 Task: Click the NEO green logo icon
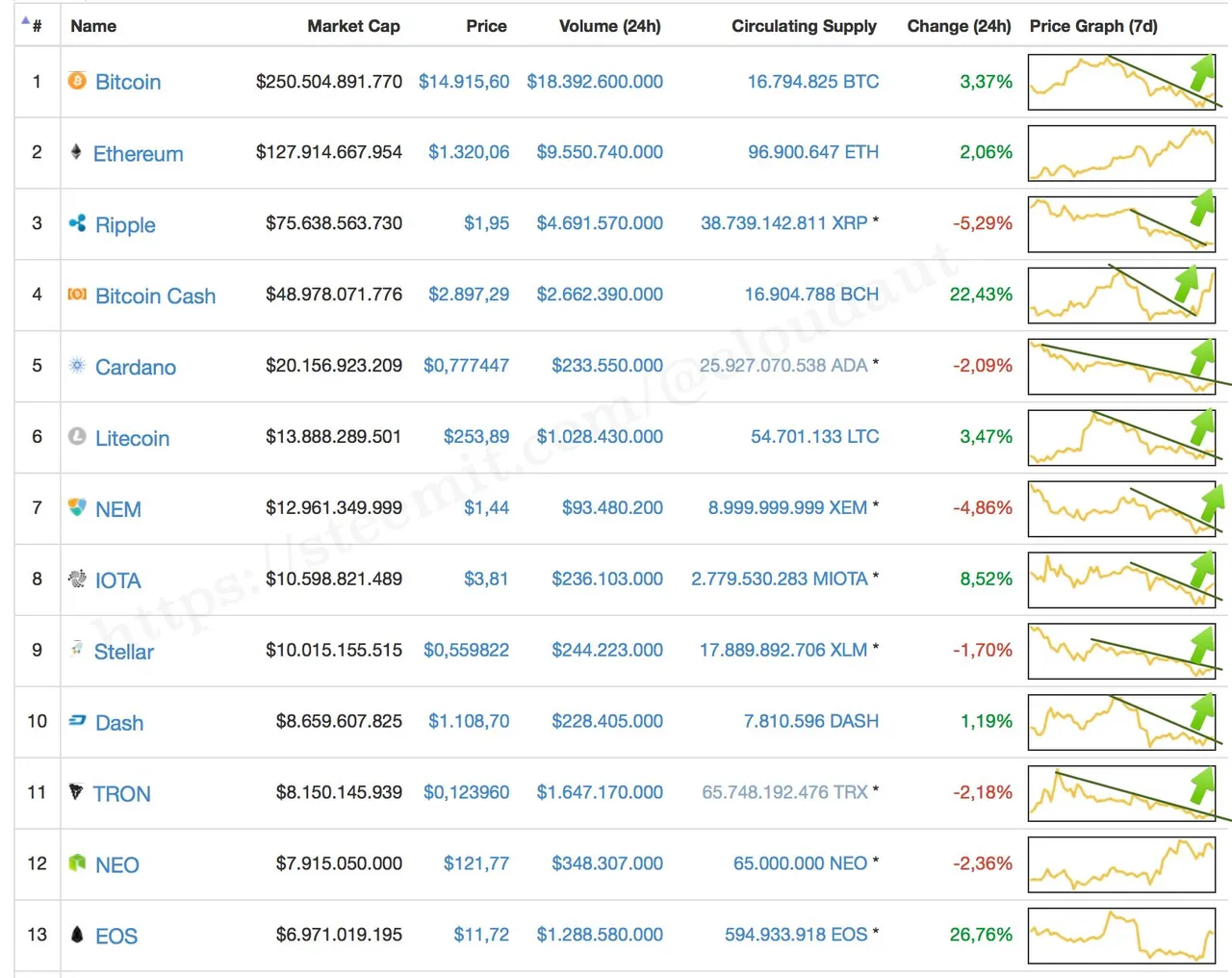[x=77, y=862]
